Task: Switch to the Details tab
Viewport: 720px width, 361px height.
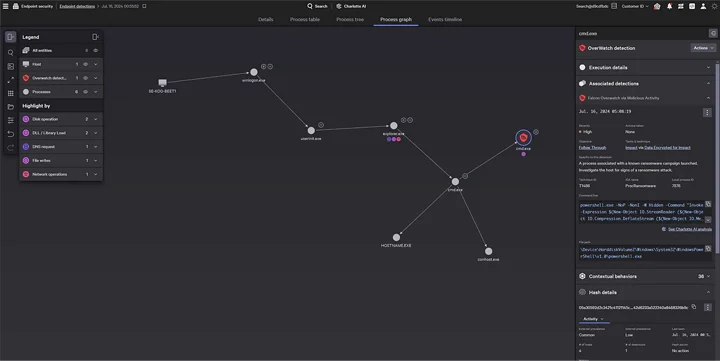Action: point(265,19)
